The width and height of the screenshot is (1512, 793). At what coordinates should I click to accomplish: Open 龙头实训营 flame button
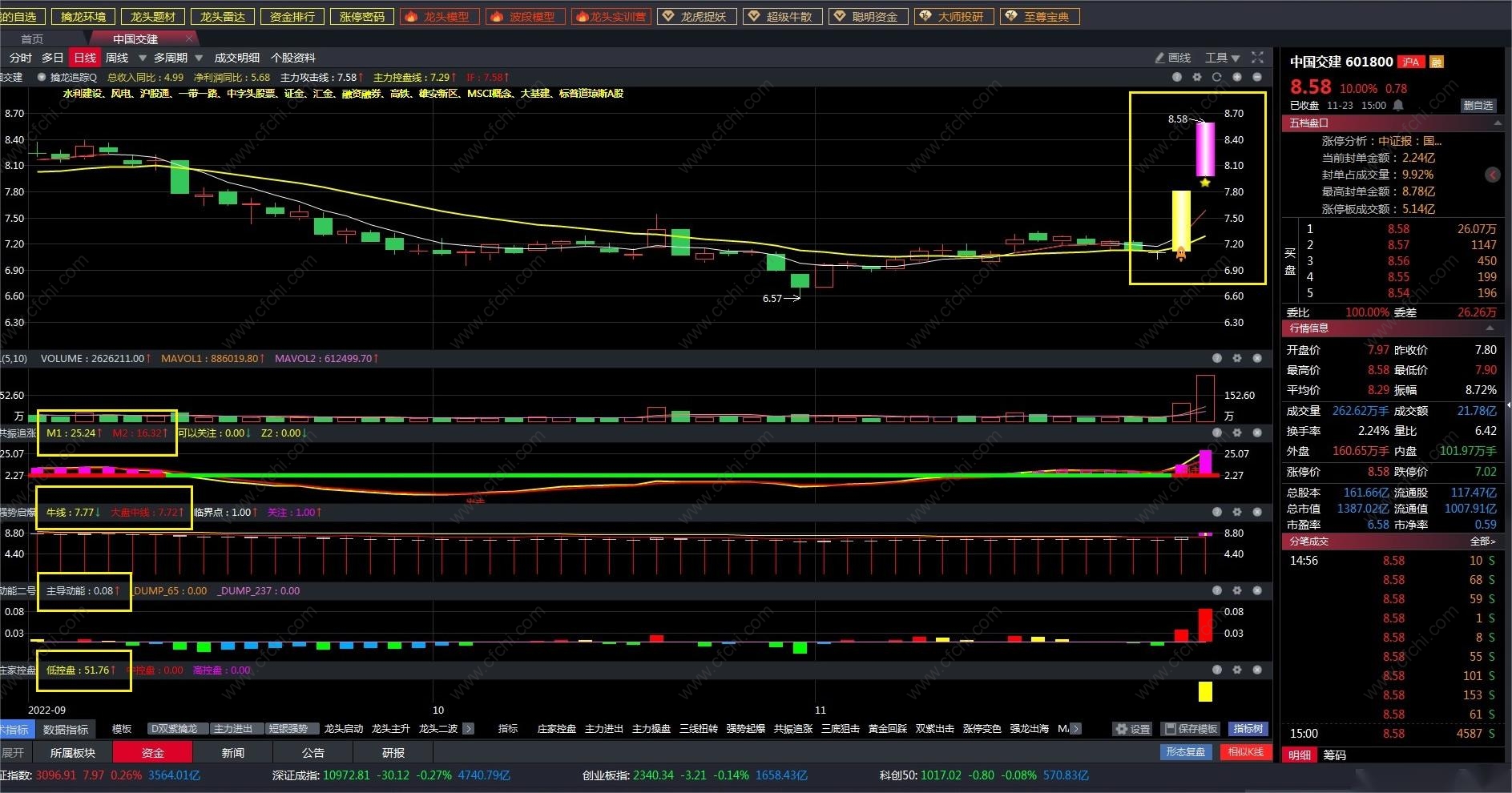coord(611,16)
